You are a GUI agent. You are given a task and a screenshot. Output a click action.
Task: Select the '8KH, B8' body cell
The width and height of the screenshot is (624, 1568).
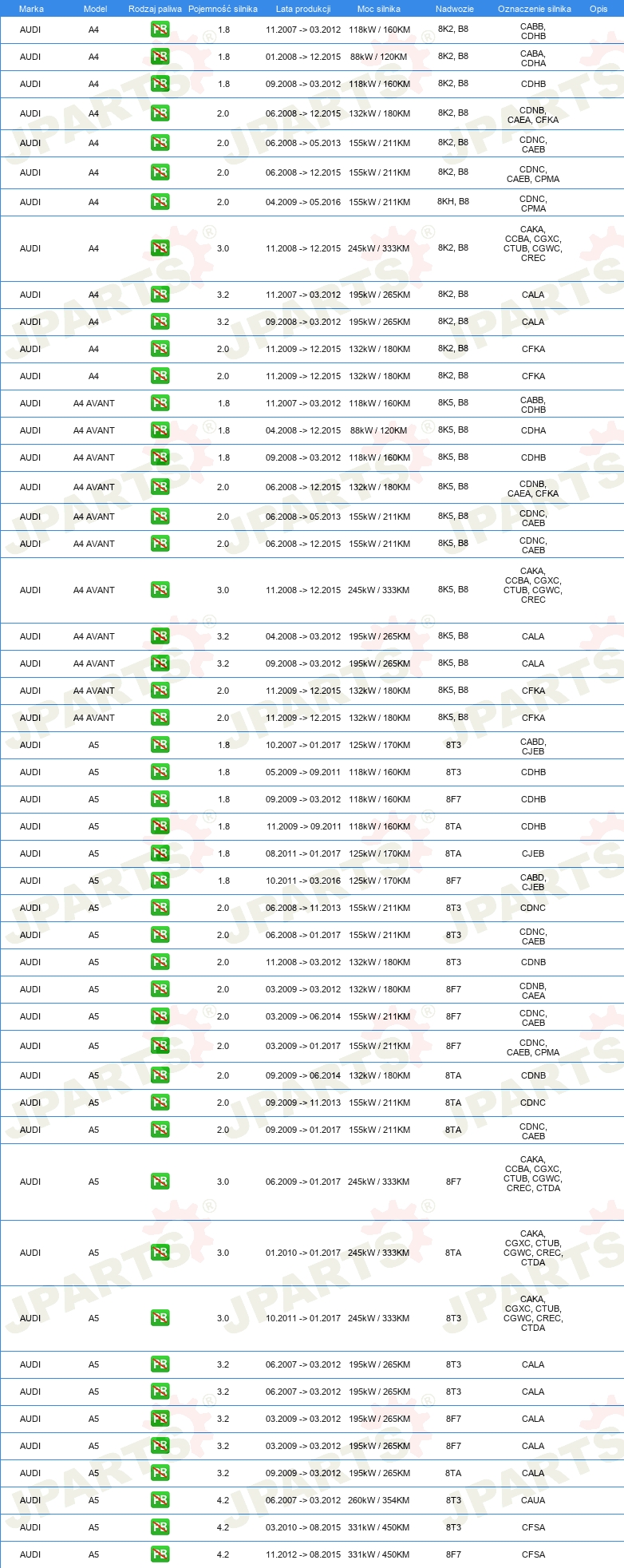click(453, 202)
